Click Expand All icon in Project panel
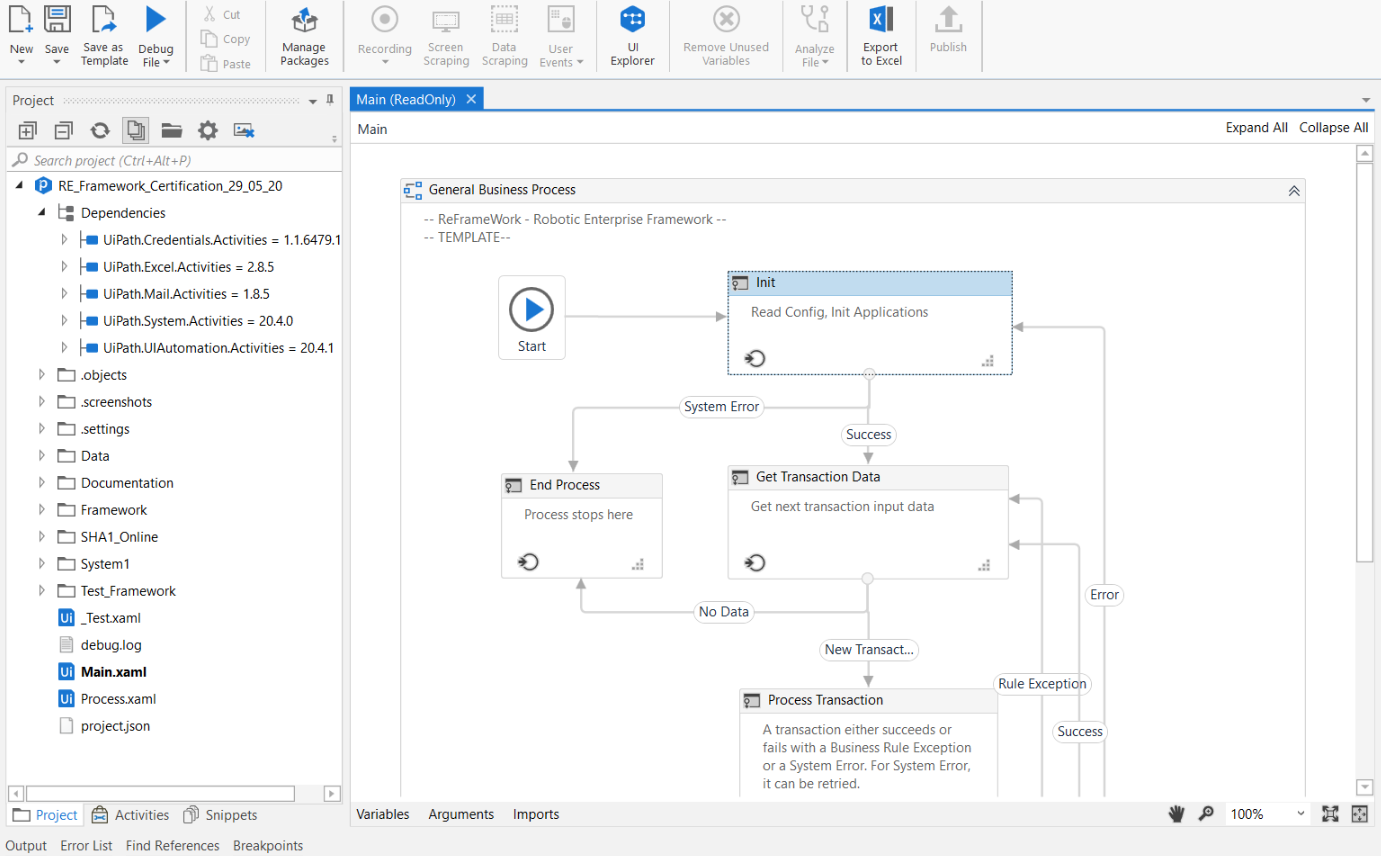Screen dimensions: 1381x856 [x=28, y=130]
